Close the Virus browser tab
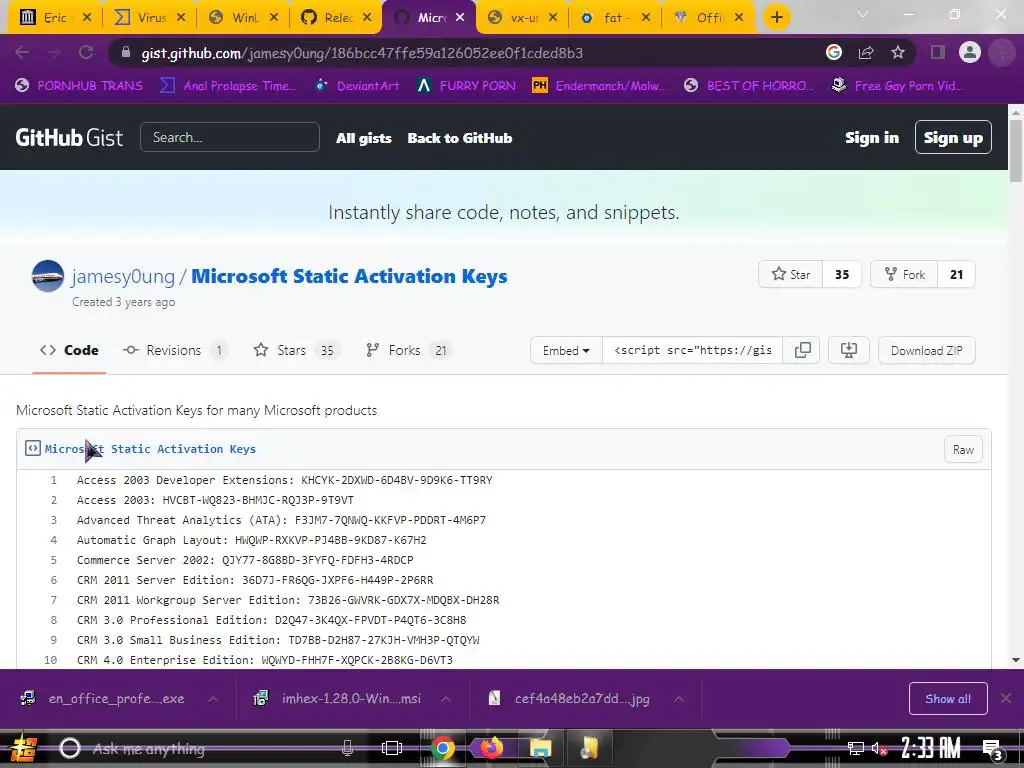Viewport: 1024px width, 768px height. click(181, 18)
